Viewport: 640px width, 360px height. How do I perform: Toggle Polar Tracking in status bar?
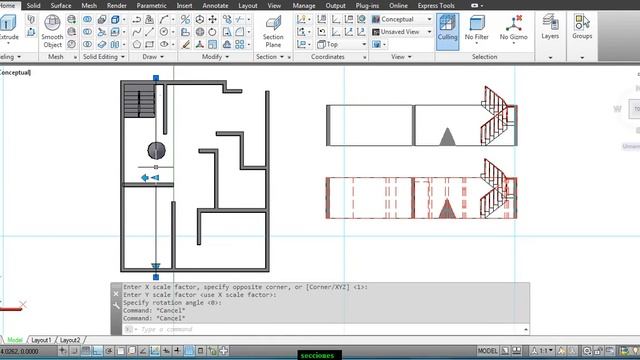click(x=109, y=351)
